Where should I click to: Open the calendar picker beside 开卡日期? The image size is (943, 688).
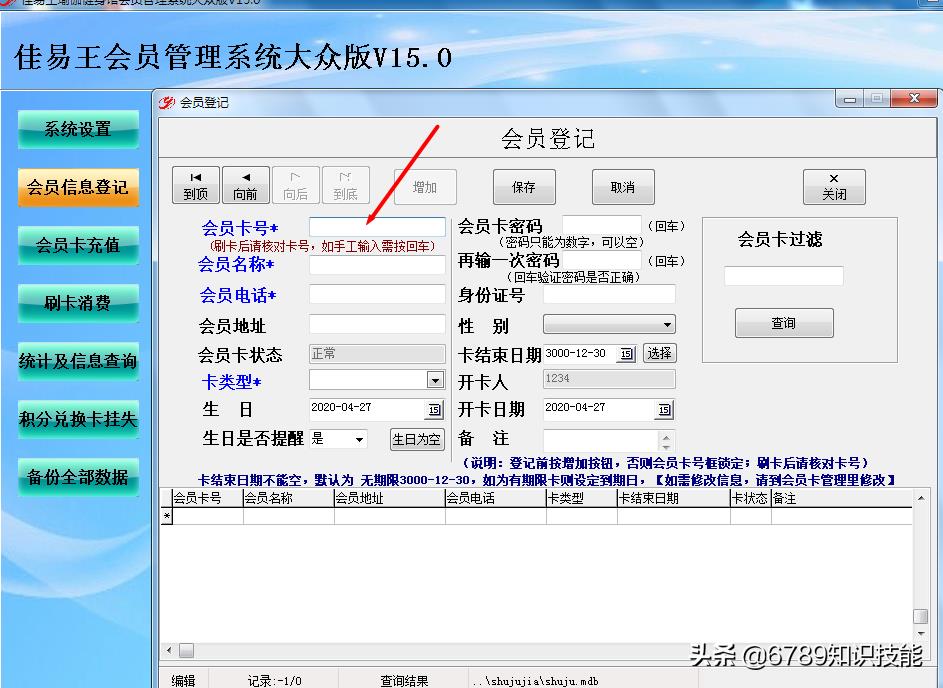pyautogui.click(x=664, y=410)
